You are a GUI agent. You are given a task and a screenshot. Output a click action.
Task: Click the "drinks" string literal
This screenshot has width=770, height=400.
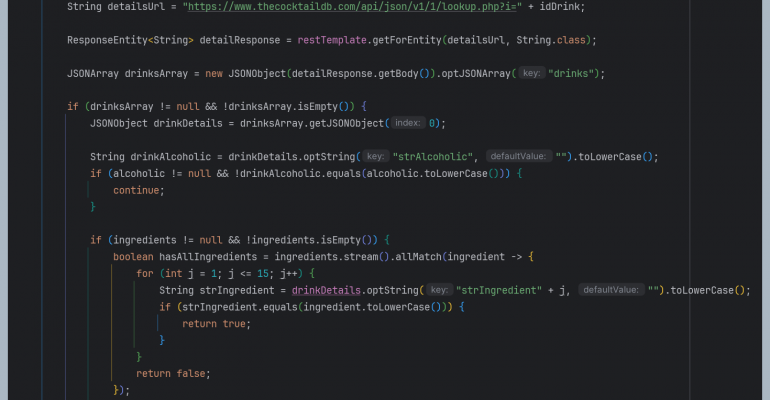point(571,74)
